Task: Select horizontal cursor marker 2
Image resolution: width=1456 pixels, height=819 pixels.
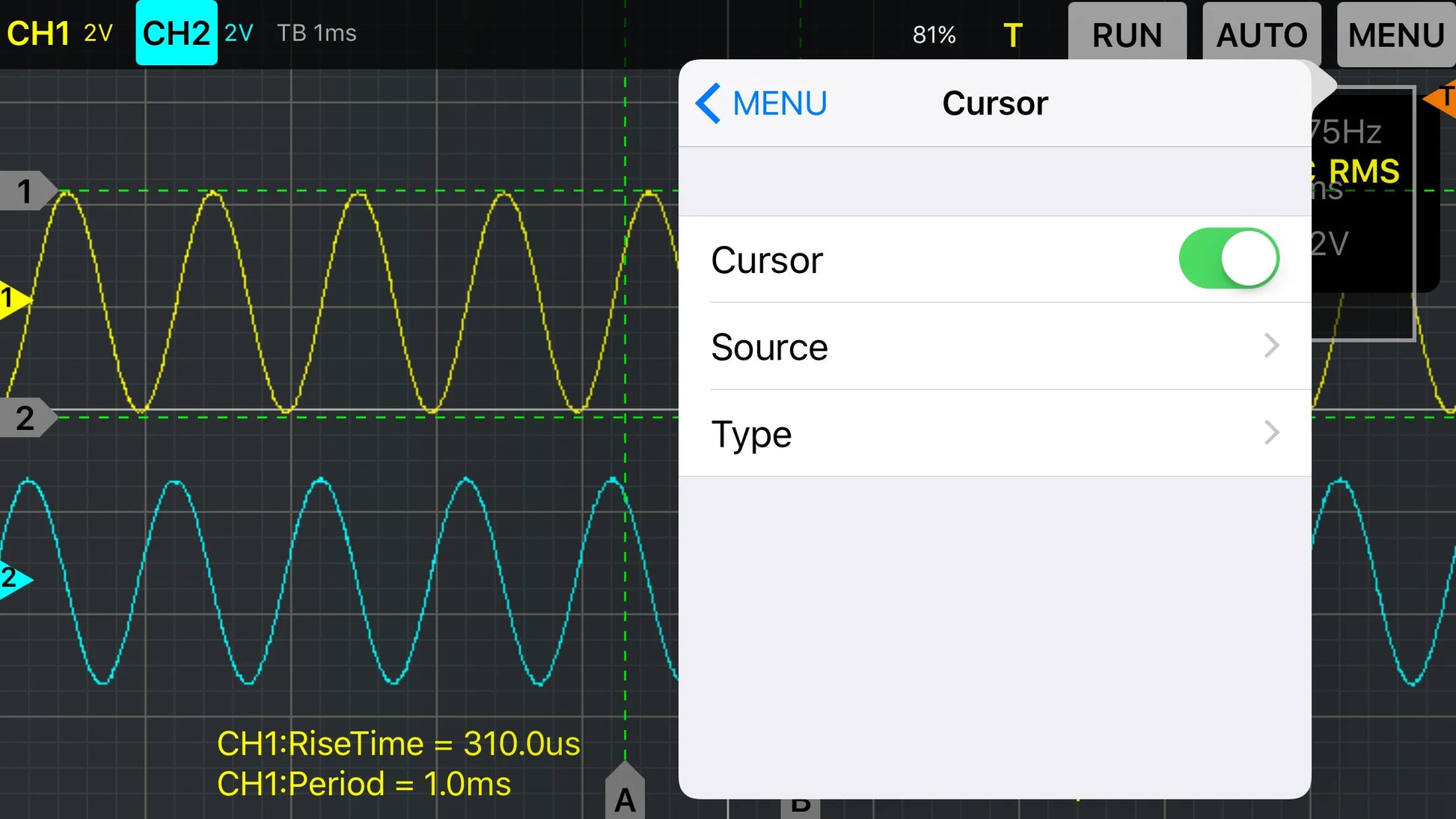Action: [x=27, y=417]
